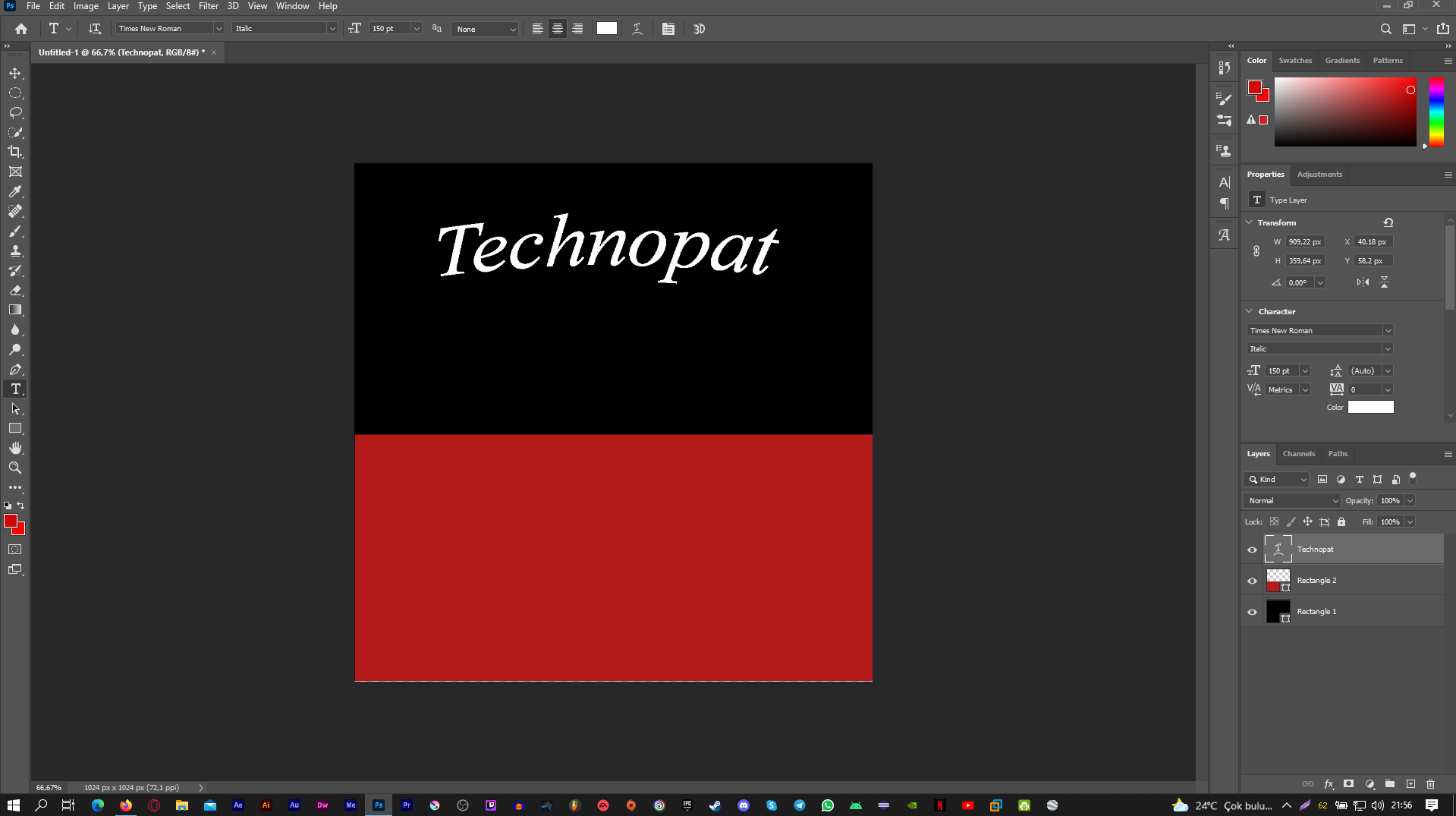Select the Path Selection tool
Screen dimensions: 1456x816
coord(15,409)
